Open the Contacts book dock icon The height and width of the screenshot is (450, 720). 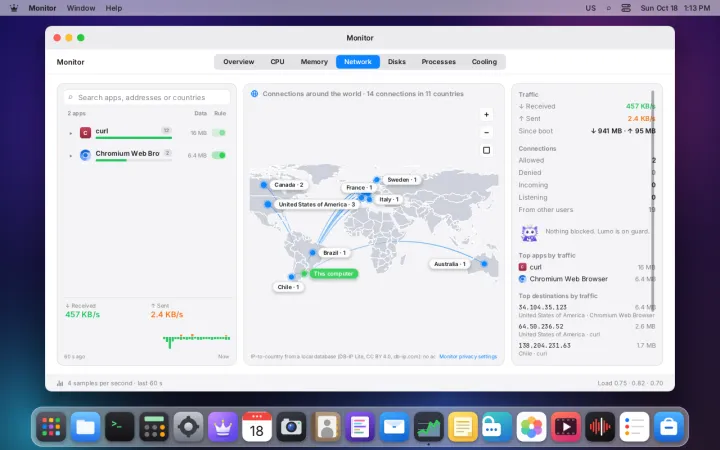pyautogui.click(x=326, y=427)
